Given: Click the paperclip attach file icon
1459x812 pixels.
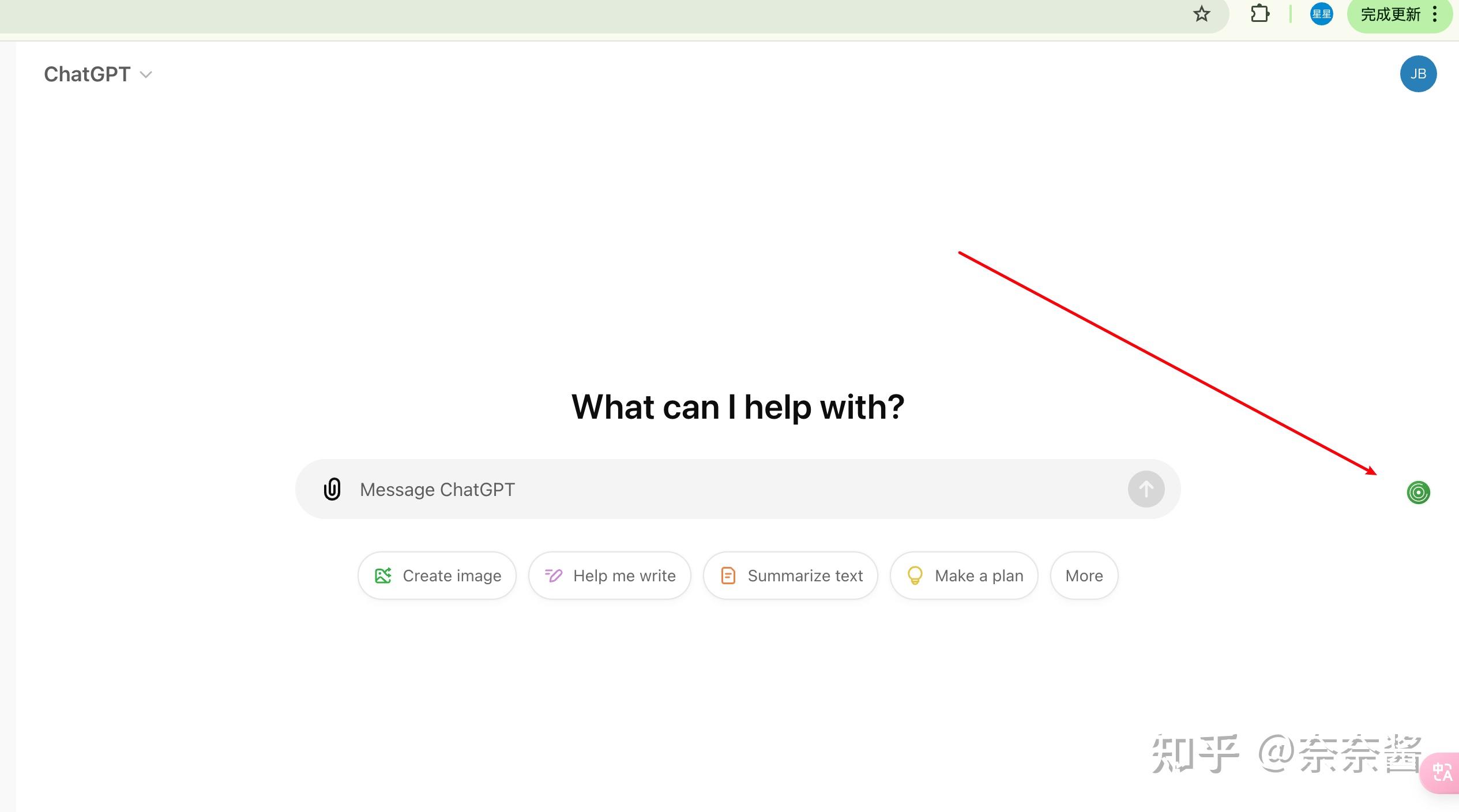Looking at the screenshot, I should tap(332, 489).
